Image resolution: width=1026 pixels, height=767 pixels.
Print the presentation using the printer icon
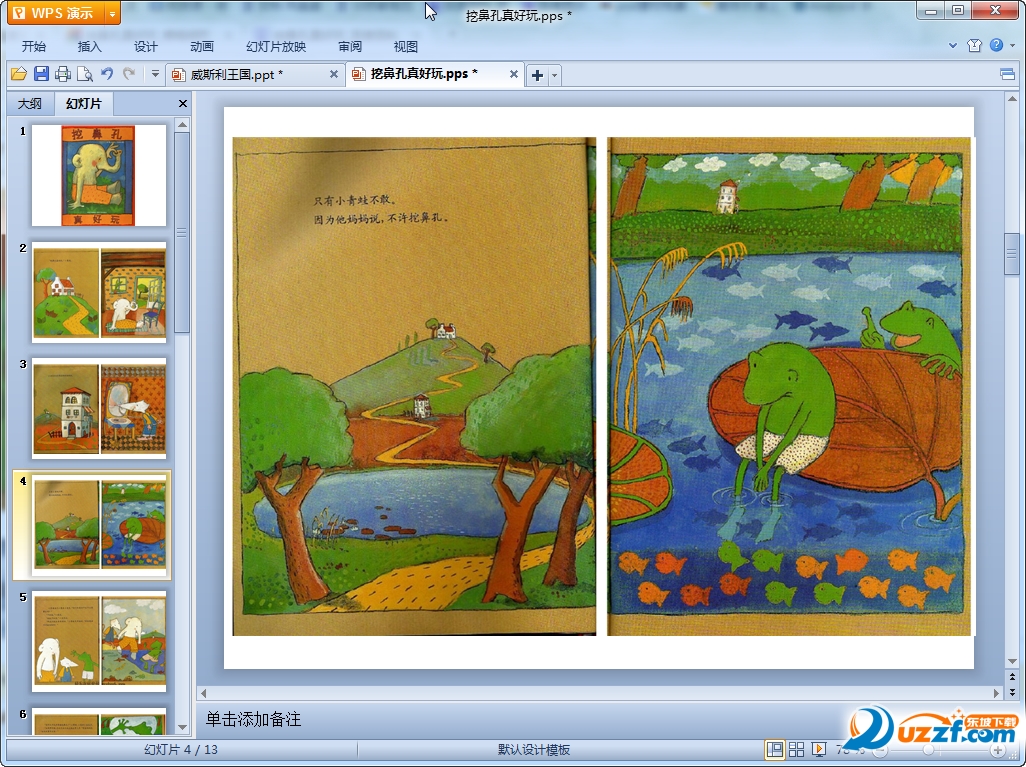tap(63, 74)
